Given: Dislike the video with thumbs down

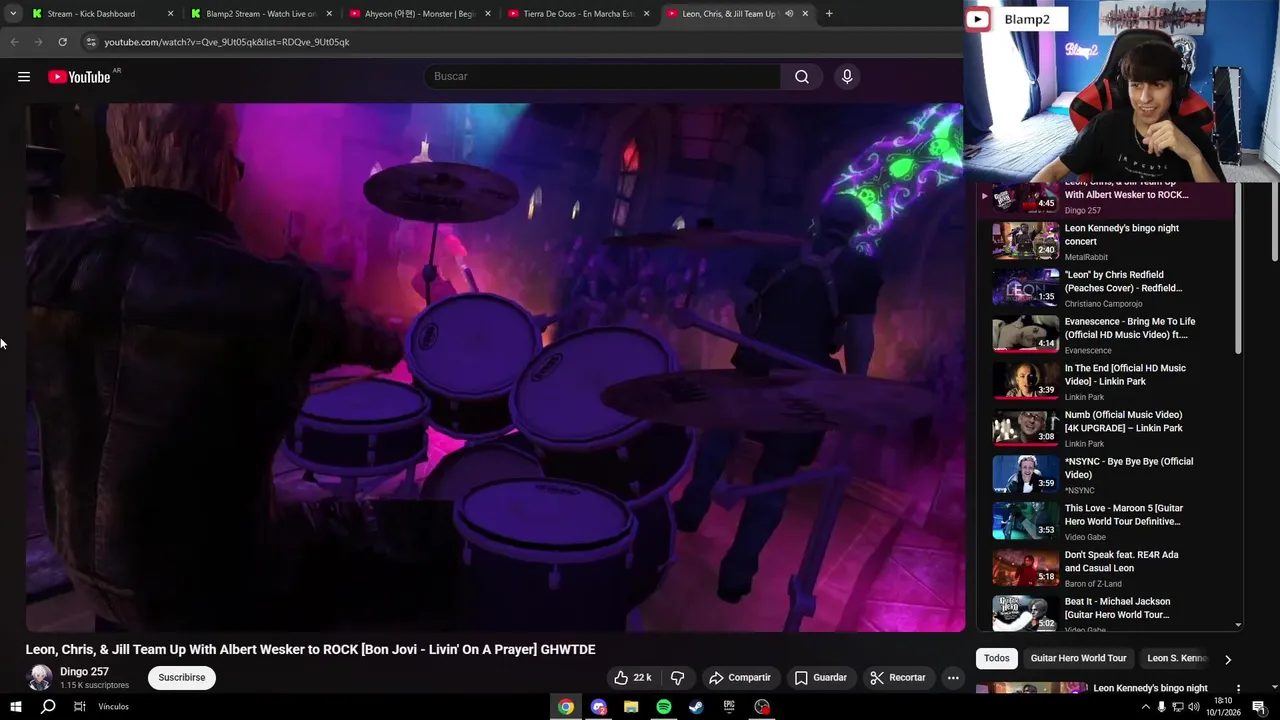Looking at the screenshot, I should [x=677, y=678].
